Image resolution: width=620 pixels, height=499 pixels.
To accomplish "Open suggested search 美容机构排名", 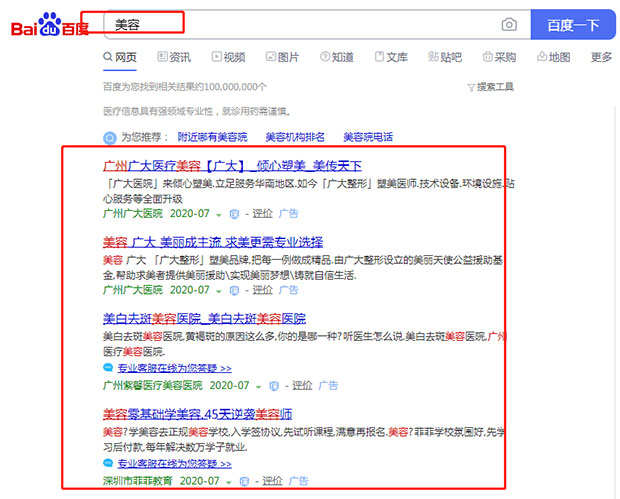I will click(295, 137).
